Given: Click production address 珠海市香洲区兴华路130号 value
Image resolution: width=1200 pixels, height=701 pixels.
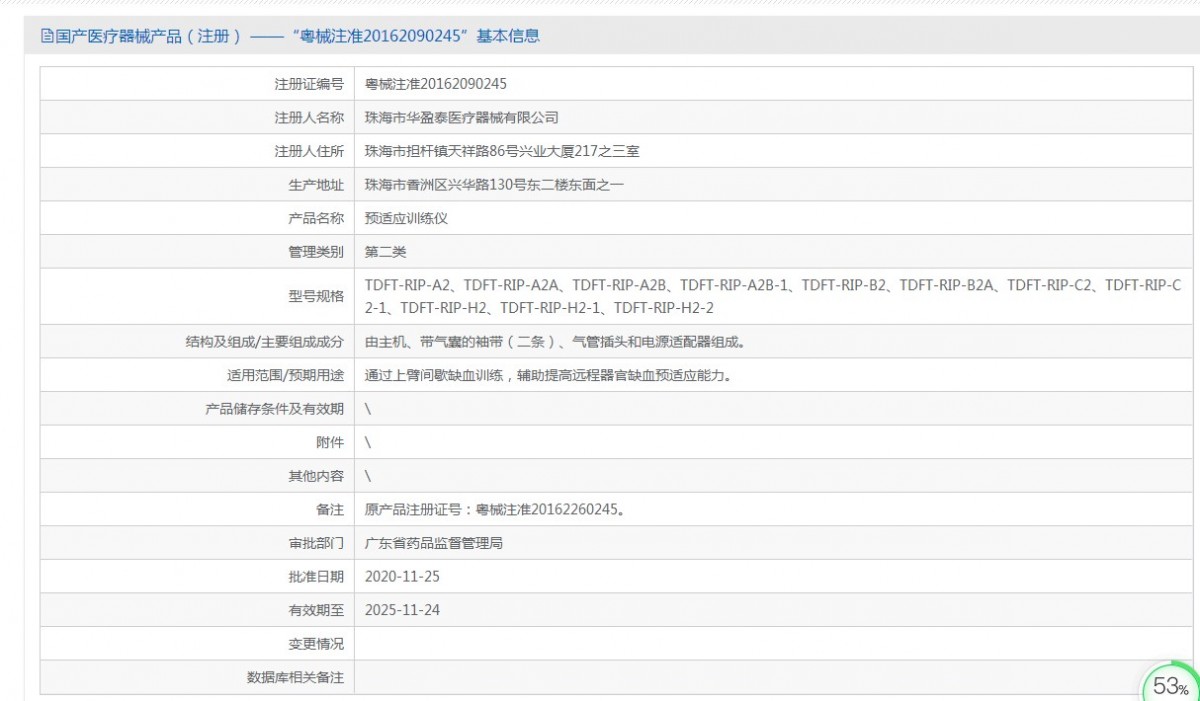Looking at the screenshot, I should coord(495,185).
